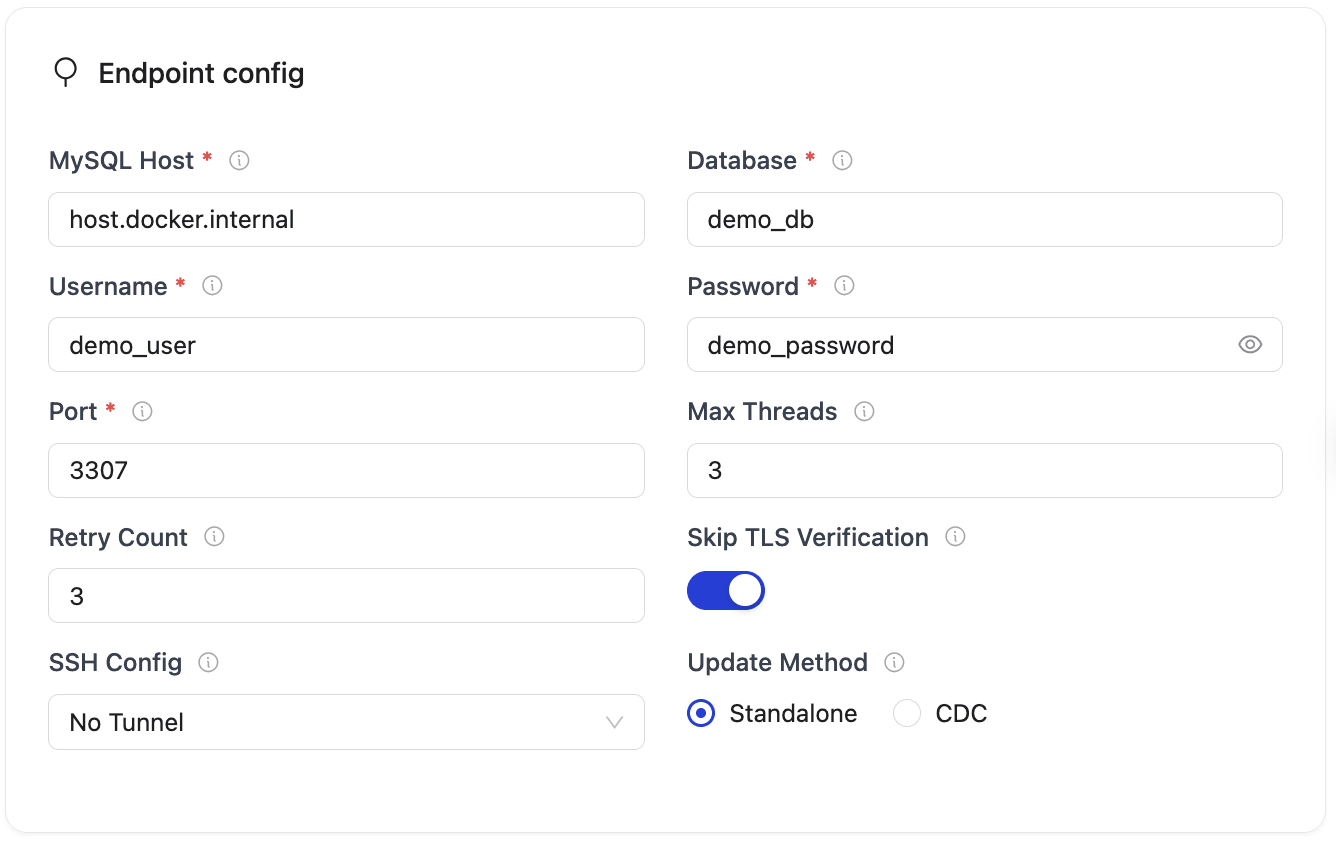Toggle password visibility eye icon
Screen dimensions: 1336x846
[1249, 345]
